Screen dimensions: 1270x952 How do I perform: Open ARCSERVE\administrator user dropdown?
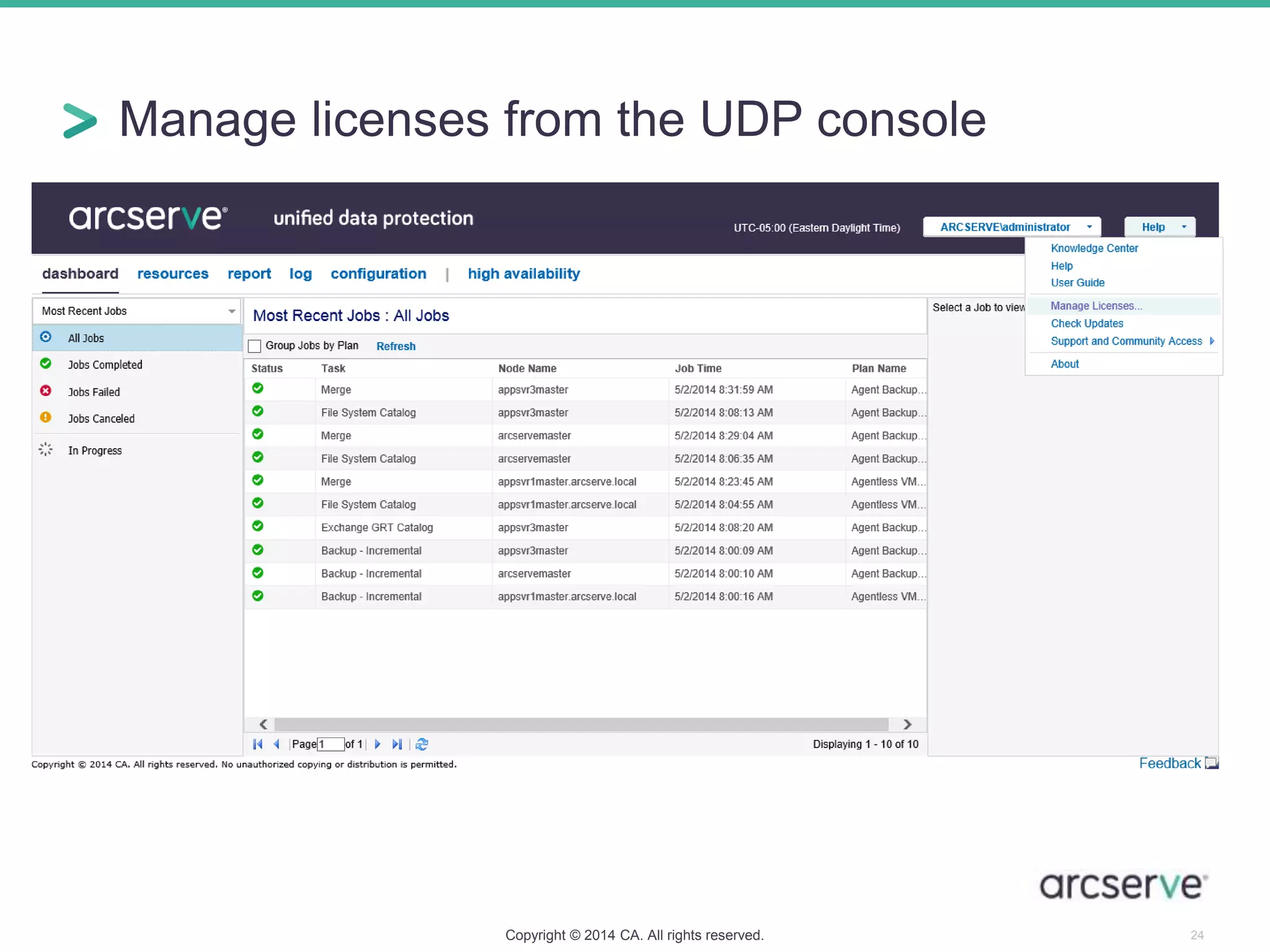1012,227
